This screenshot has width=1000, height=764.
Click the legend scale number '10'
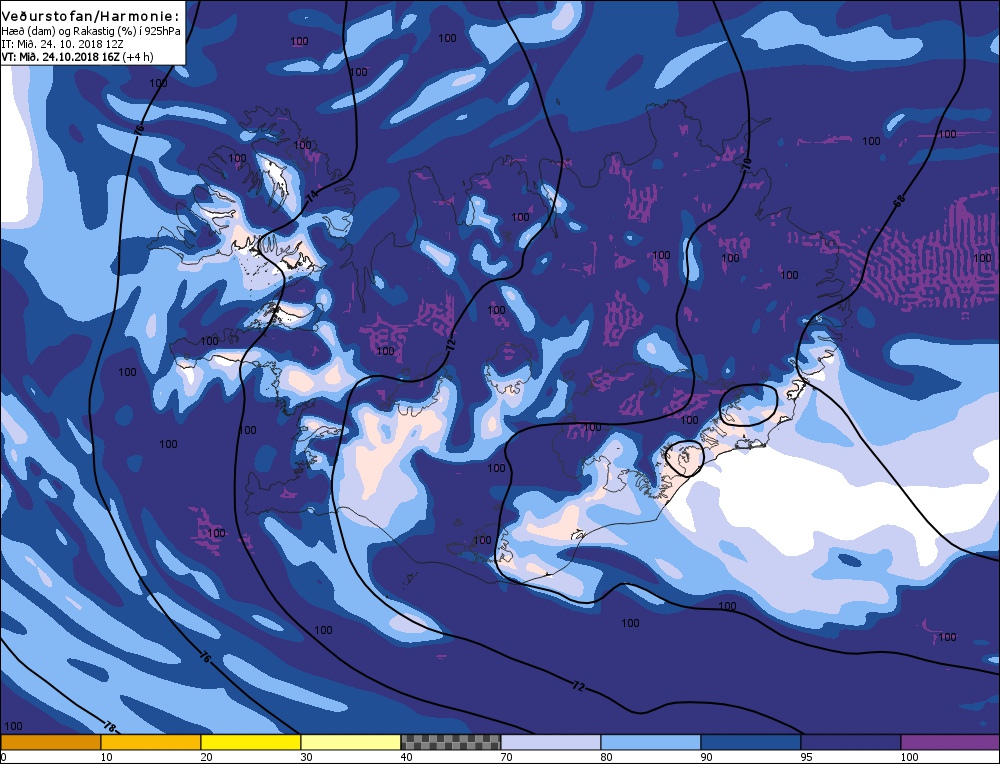[x=106, y=757]
